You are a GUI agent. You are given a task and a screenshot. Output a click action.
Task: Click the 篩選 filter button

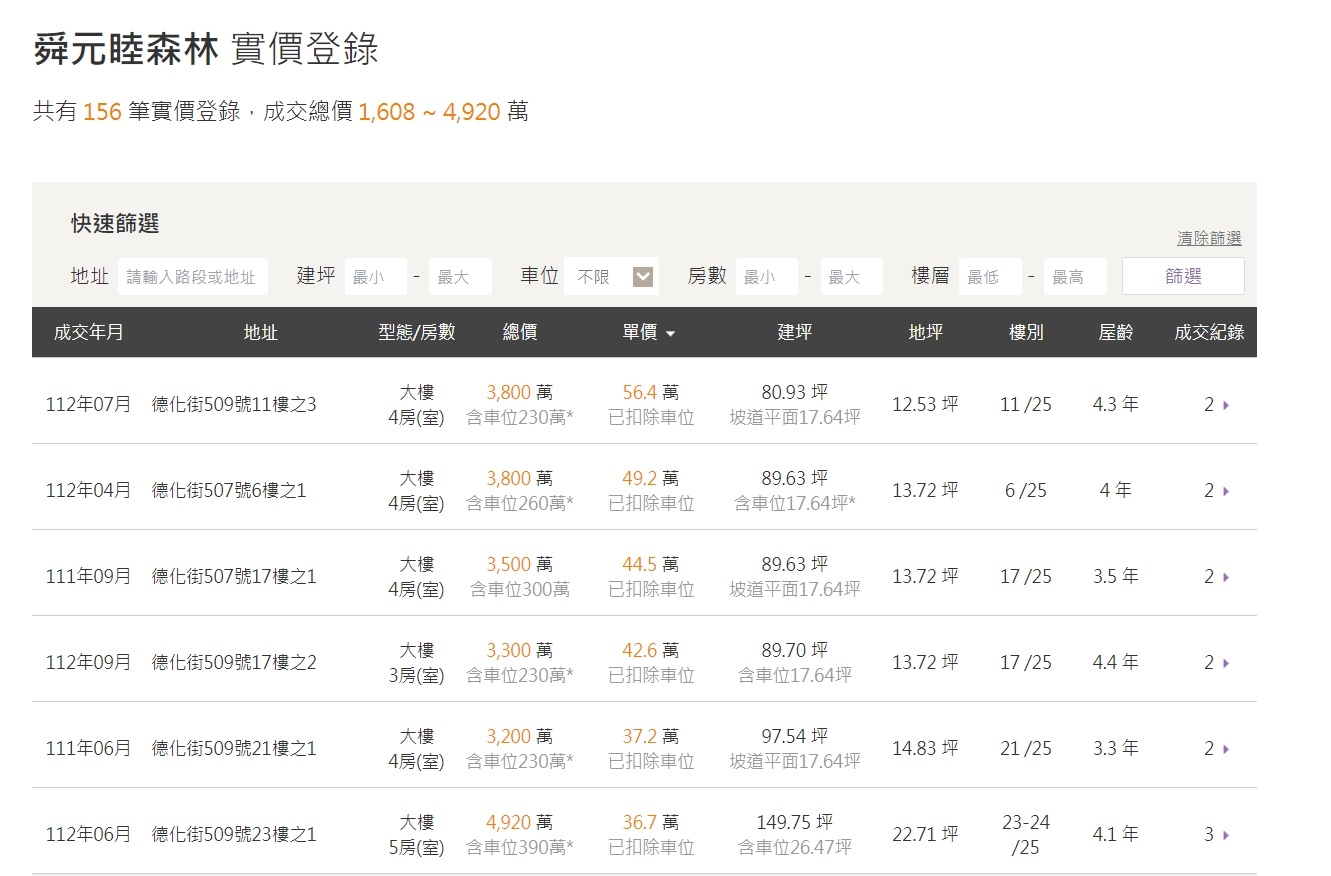pyautogui.click(x=1183, y=275)
